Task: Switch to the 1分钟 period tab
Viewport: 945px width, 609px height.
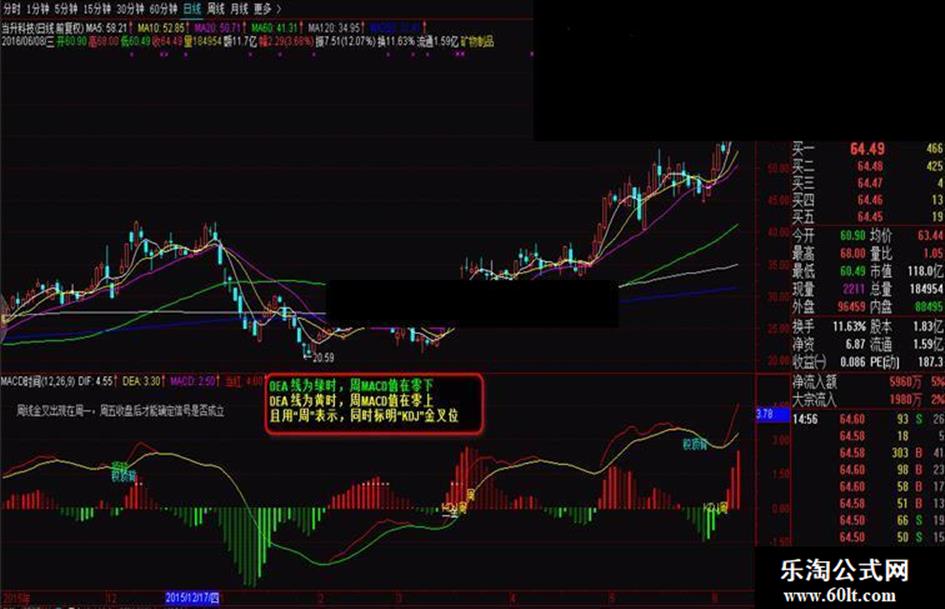Action: tap(37, 8)
